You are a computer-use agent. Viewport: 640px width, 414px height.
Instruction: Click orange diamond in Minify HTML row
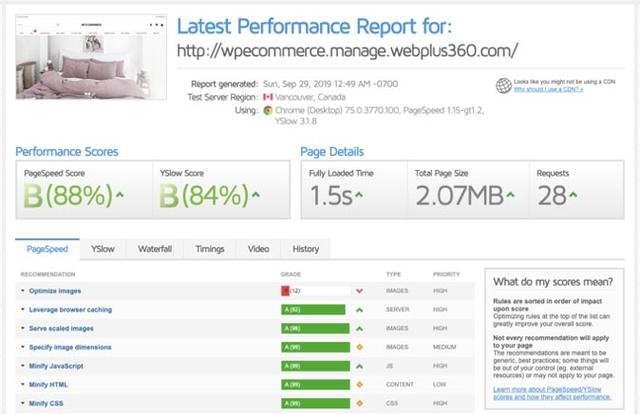(360, 385)
